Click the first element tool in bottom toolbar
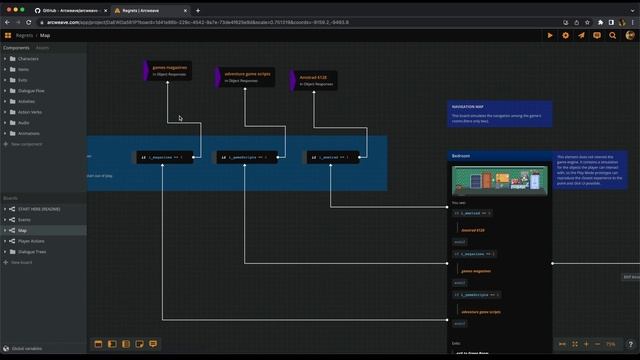Screen dimensions: 640x360 point(98,344)
